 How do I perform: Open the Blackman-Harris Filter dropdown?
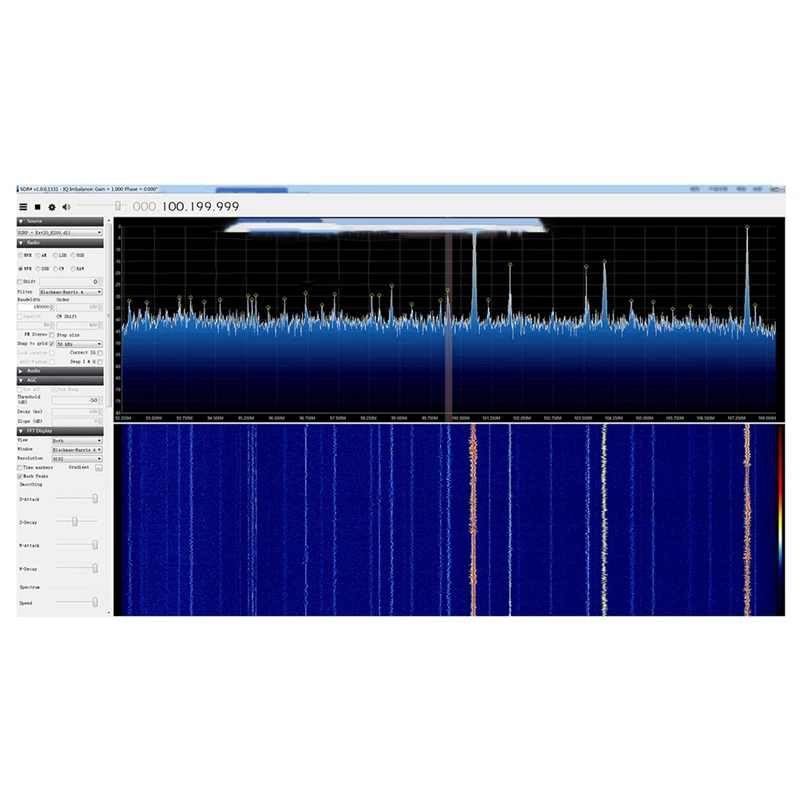[72, 291]
